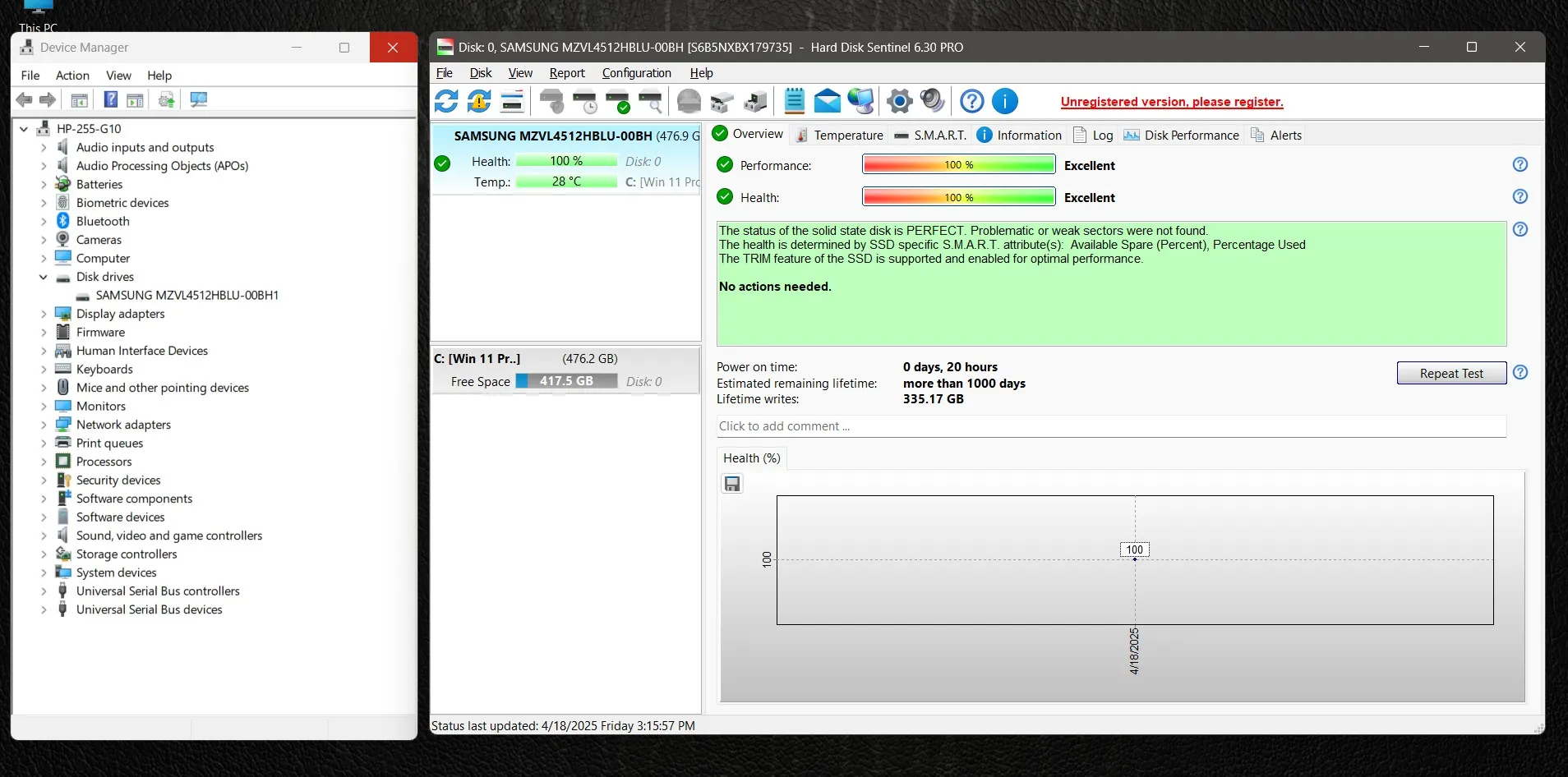Click Unregistered version, please register link
Screen dimensions: 1568x777
pos(1172,102)
